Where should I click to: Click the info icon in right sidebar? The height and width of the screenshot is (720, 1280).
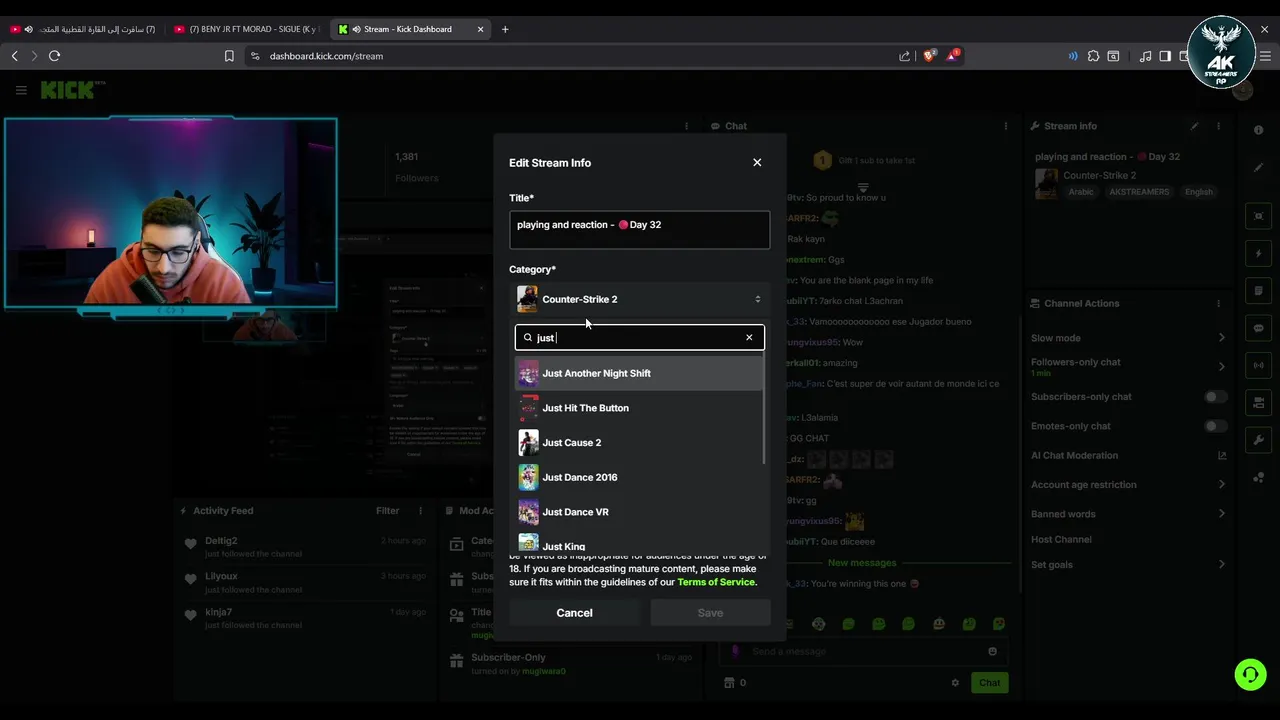coord(1258,131)
